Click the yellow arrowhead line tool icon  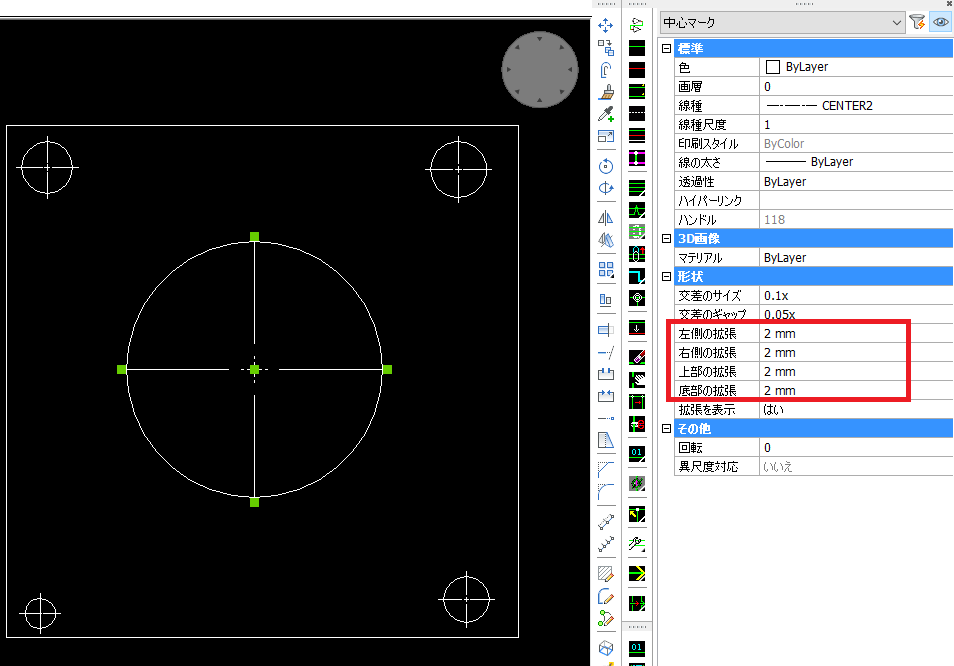click(637, 574)
